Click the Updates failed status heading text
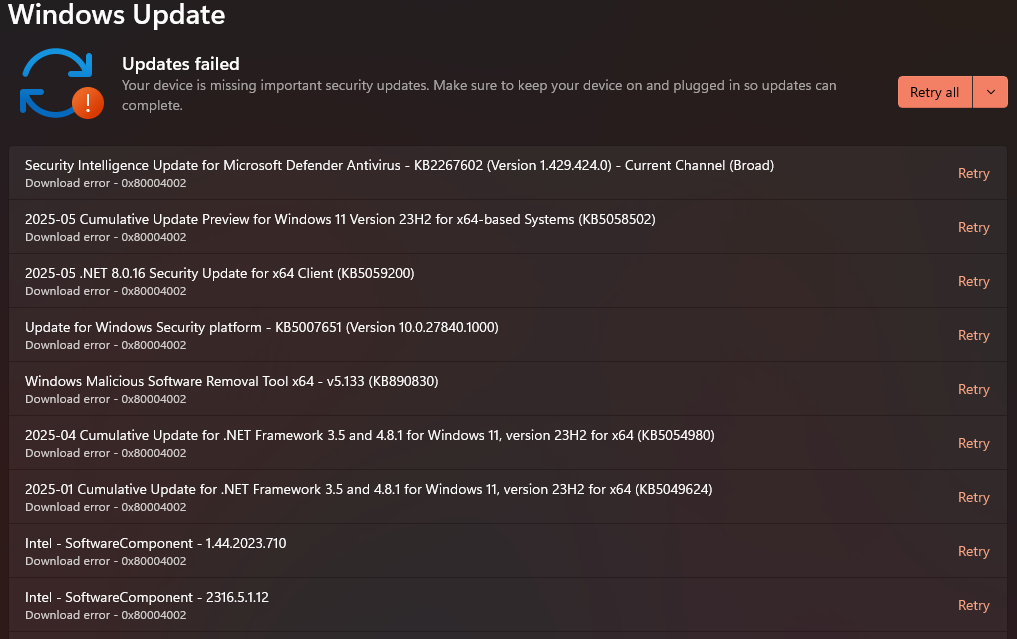The image size is (1017, 639). pos(180,64)
